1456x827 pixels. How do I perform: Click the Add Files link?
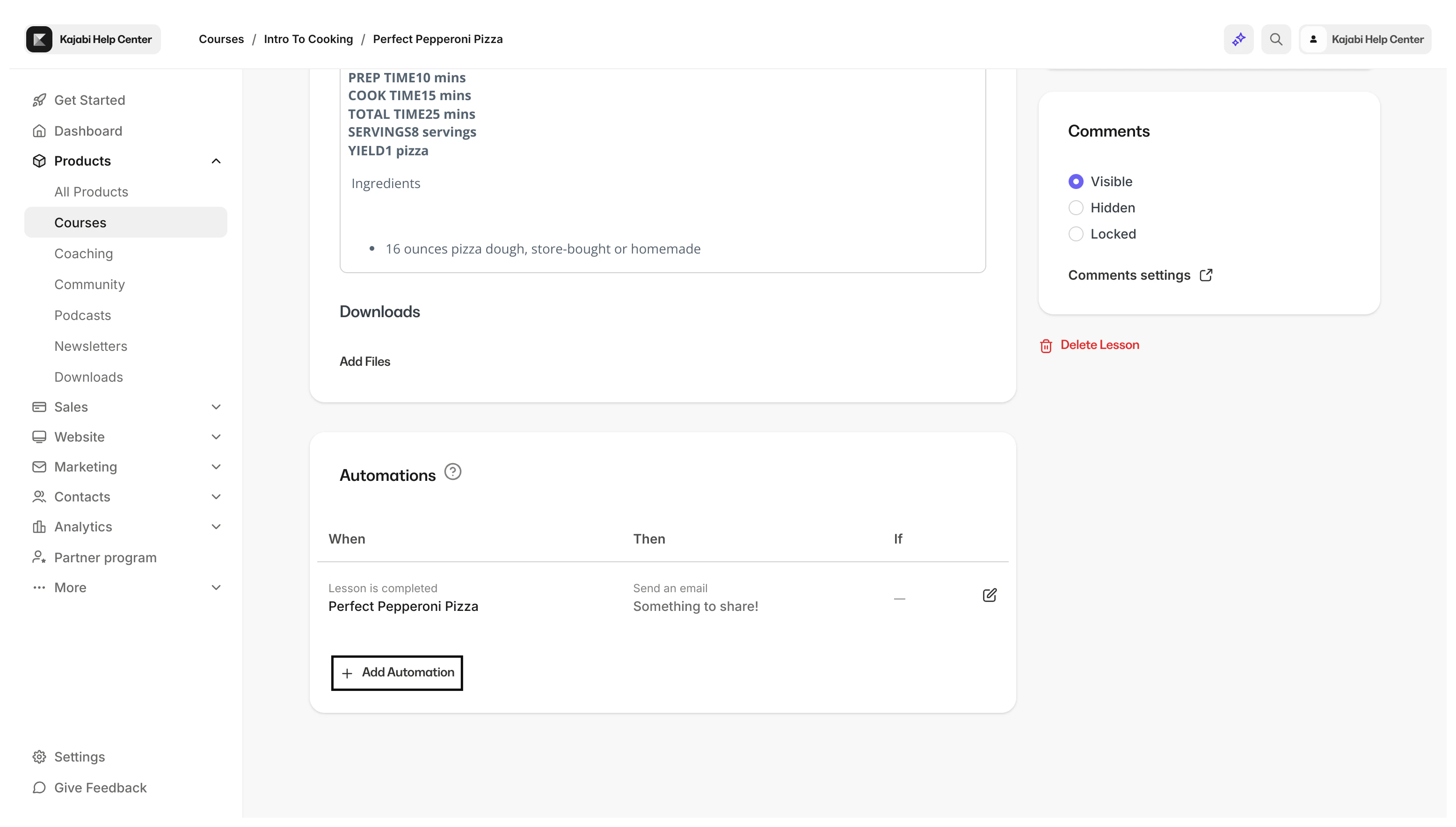point(364,361)
